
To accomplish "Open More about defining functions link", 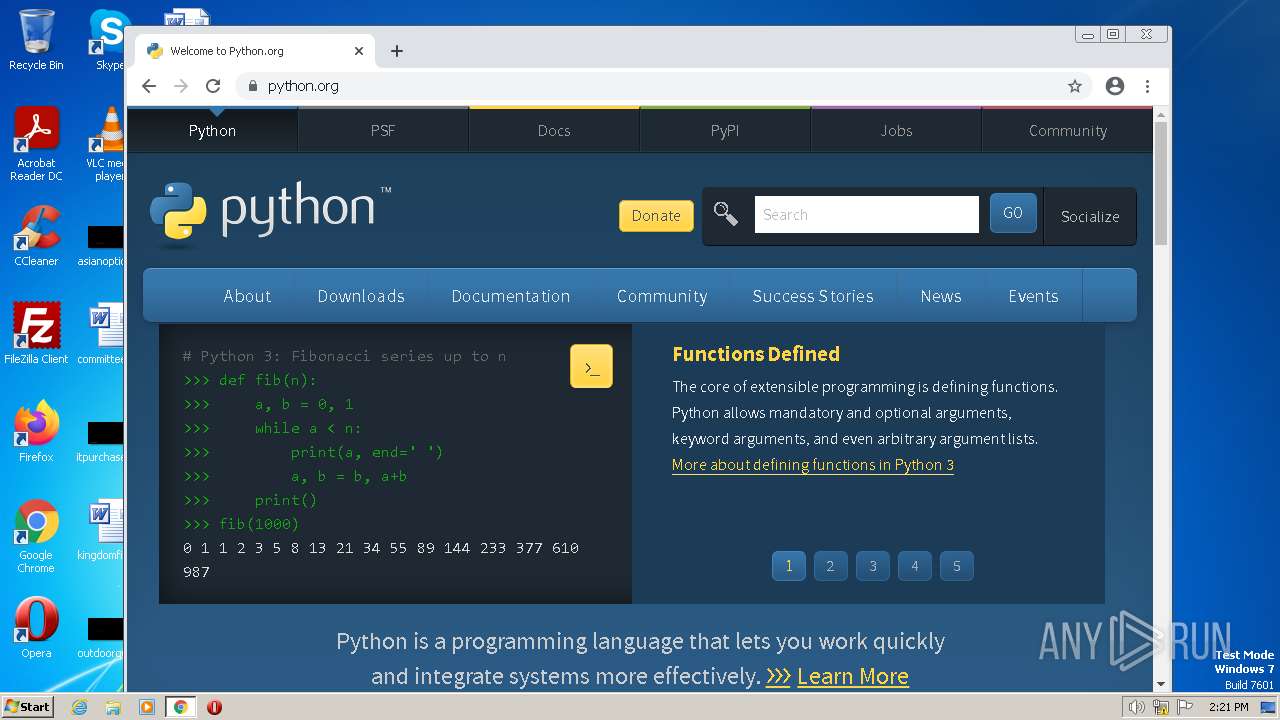I will [813, 465].
